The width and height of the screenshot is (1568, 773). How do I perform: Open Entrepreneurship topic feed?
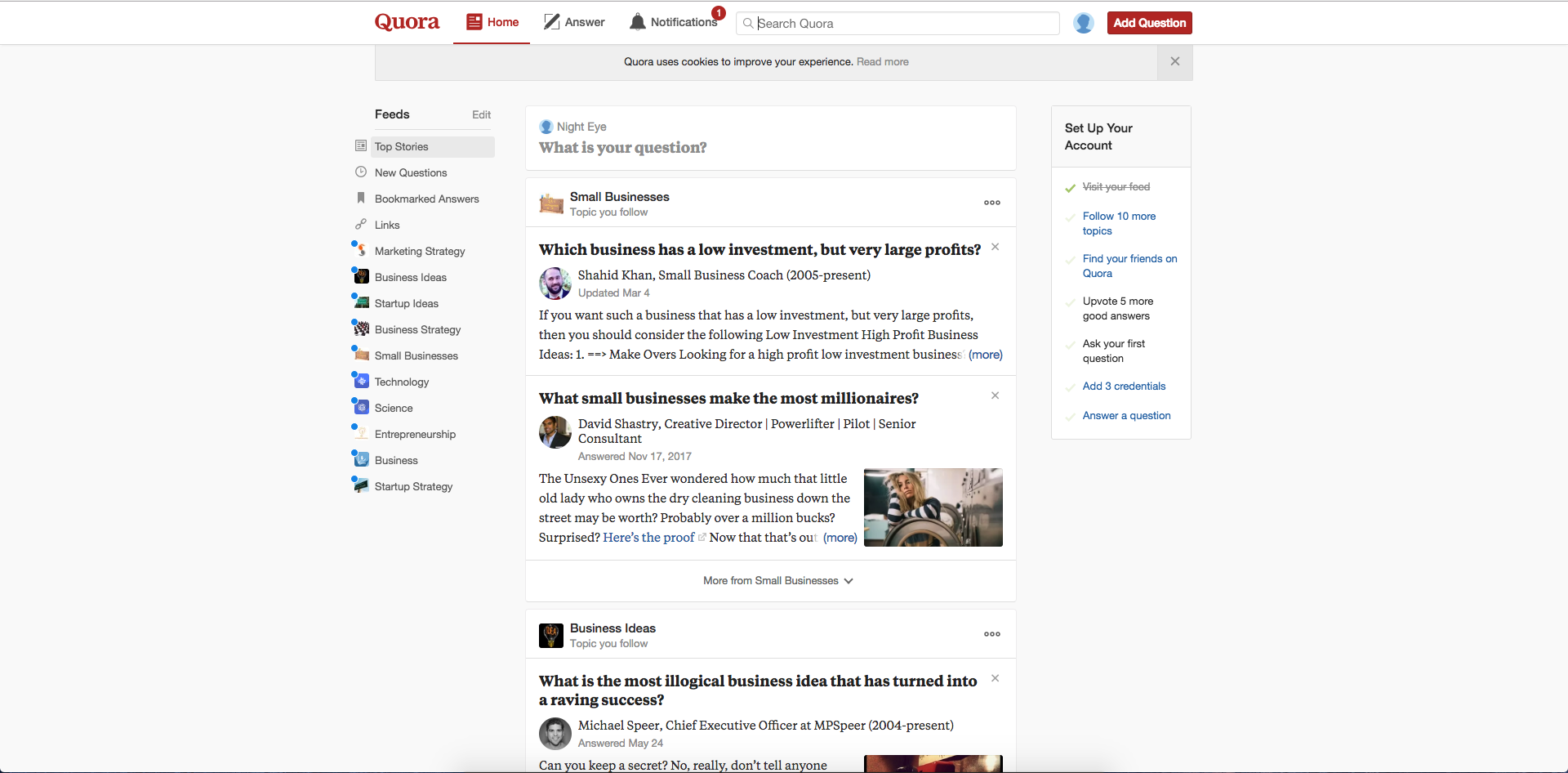[x=415, y=434]
